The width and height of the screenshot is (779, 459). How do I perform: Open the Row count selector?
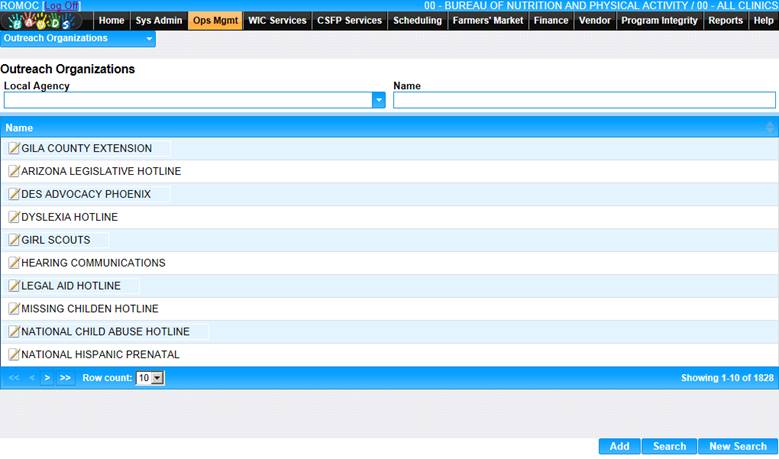[x=150, y=378]
